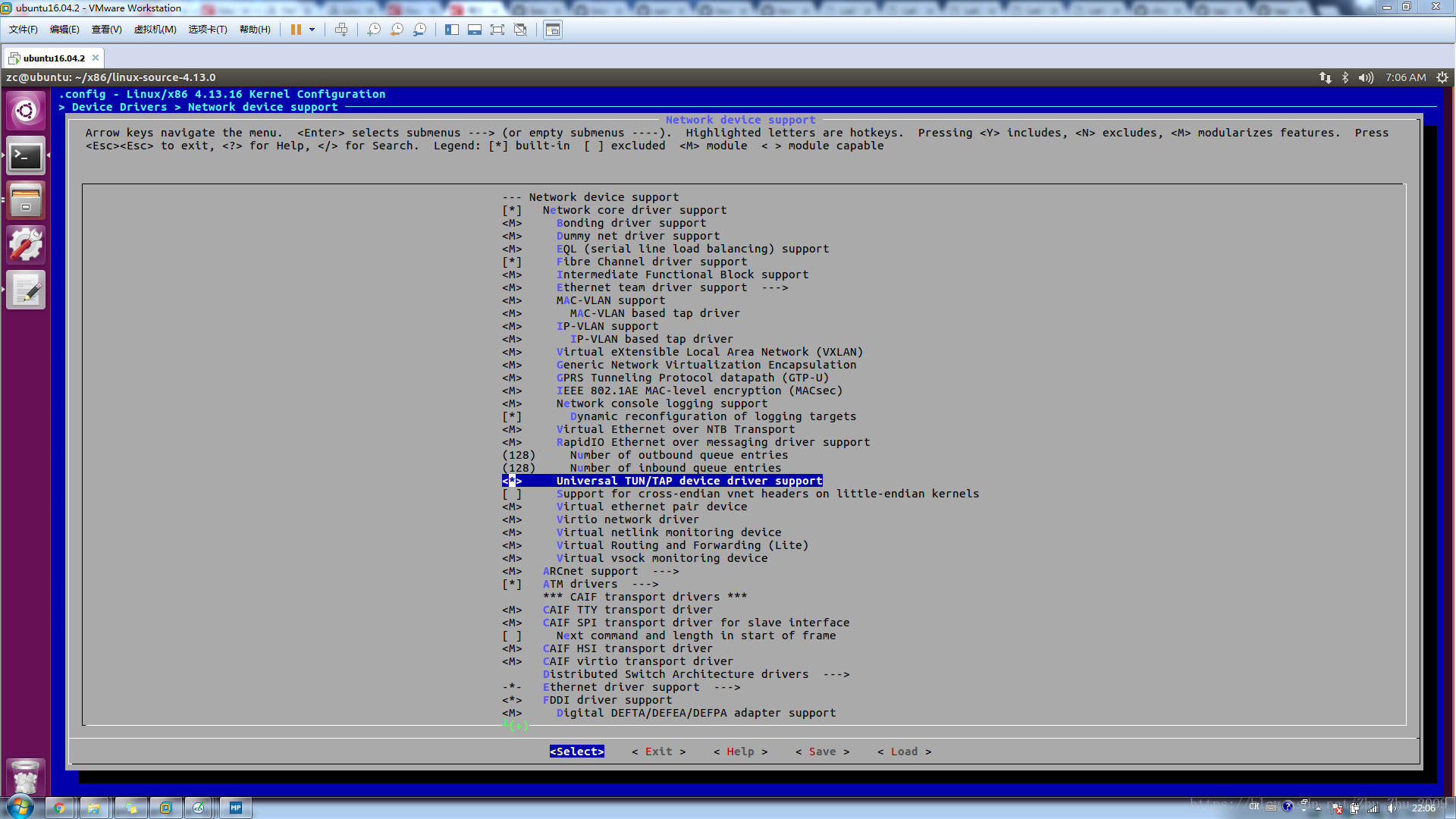The height and width of the screenshot is (819, 1456).
Task: Open the snapshot manager
Action: pos(419,30)
